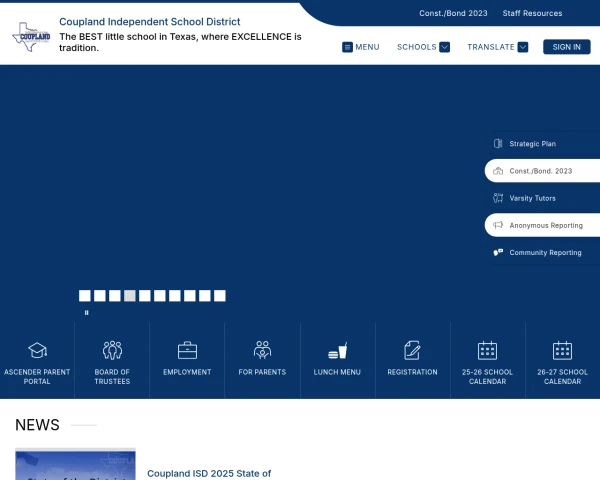Image resolution: width=600 pixels, height=480 pixels.
Task: Click the Sign In button
Action: 567,47
